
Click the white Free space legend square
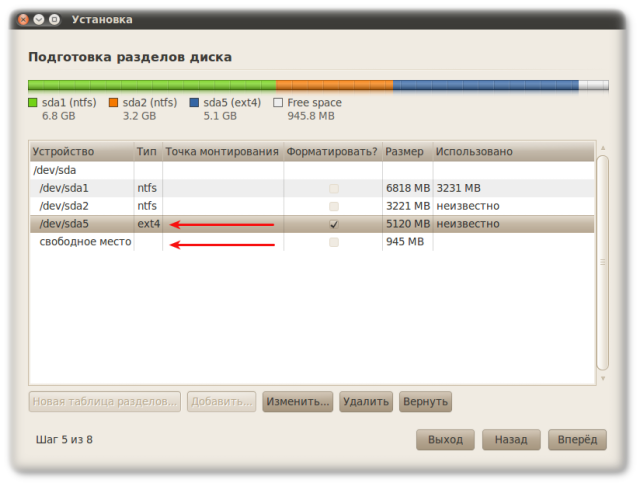(x=278, y=103)
